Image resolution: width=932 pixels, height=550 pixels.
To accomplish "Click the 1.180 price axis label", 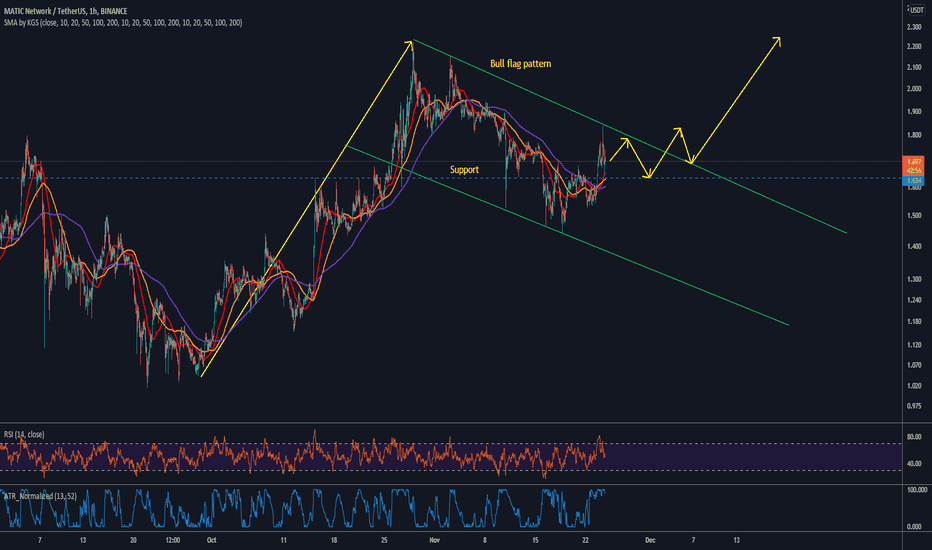I will [914, 322].
